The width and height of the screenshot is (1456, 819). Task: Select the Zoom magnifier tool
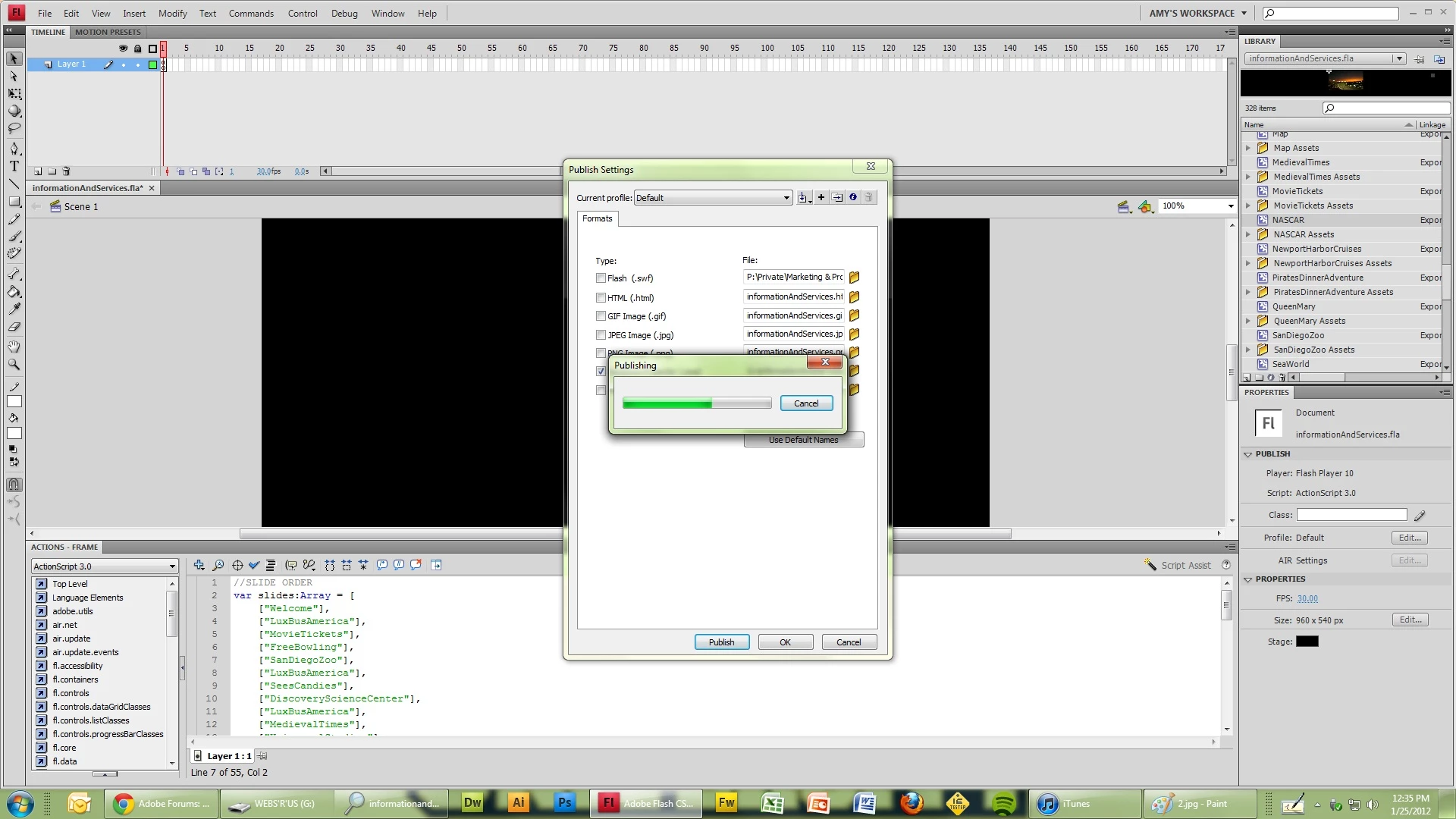coord(14,365)
